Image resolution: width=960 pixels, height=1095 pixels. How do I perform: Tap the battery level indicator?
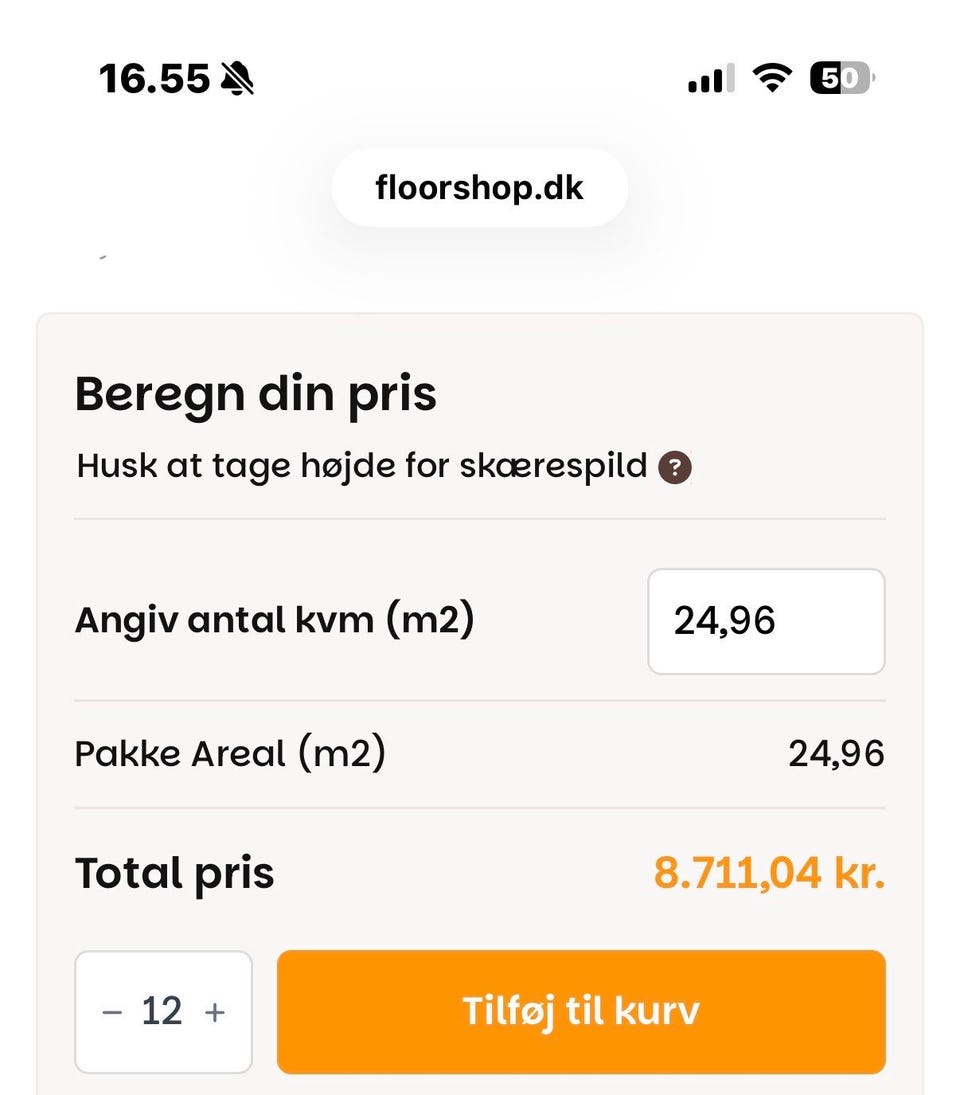point(841,78)
